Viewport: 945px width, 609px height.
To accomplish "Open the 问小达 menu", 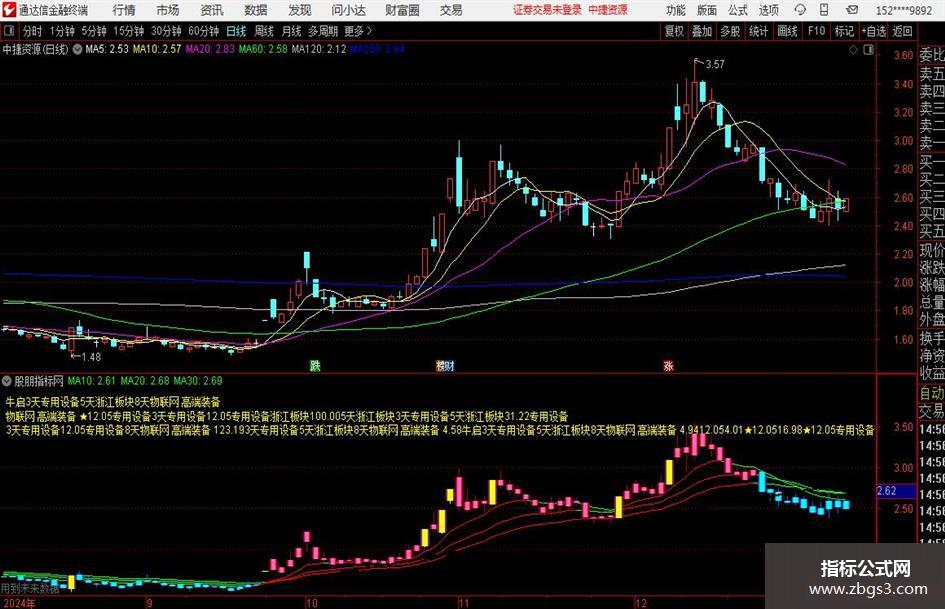I will (348, 10).
